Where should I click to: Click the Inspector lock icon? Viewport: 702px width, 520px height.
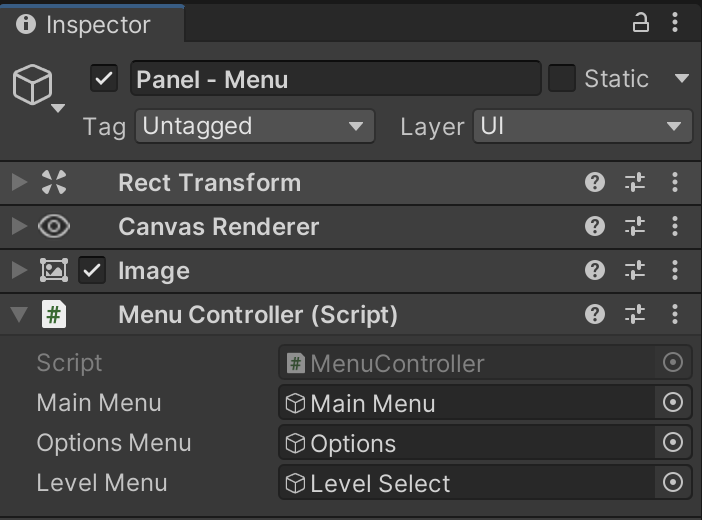pos(641,23)
